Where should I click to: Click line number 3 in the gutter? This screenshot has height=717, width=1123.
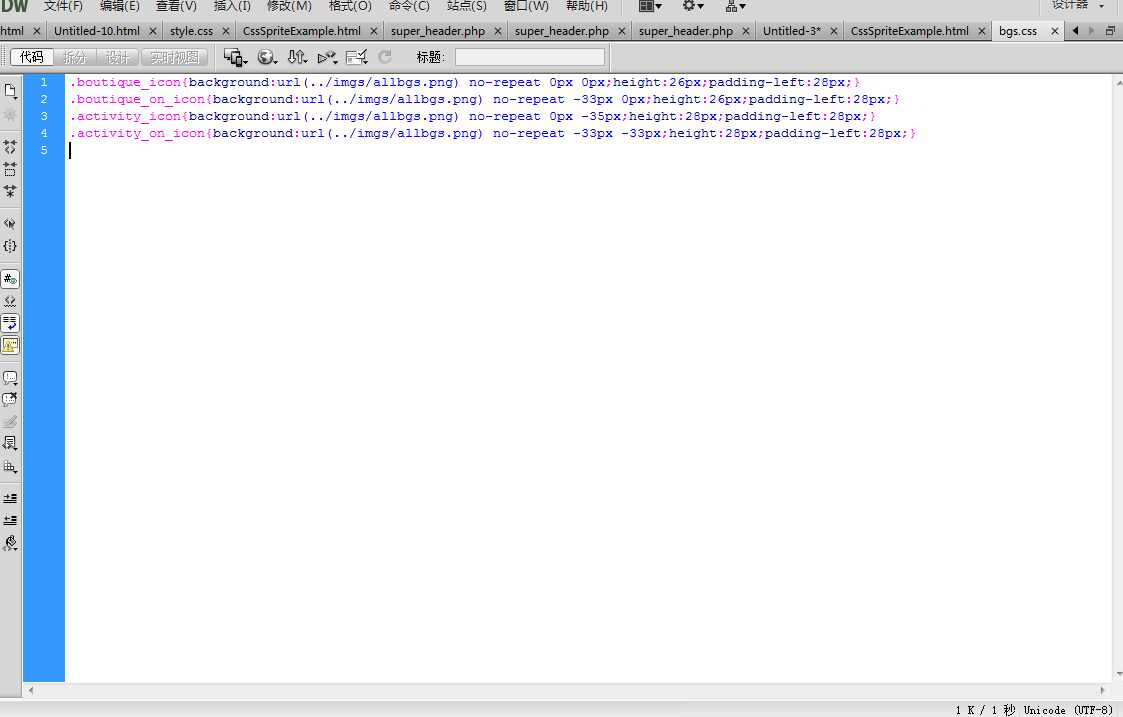click(x=44, y=116)
